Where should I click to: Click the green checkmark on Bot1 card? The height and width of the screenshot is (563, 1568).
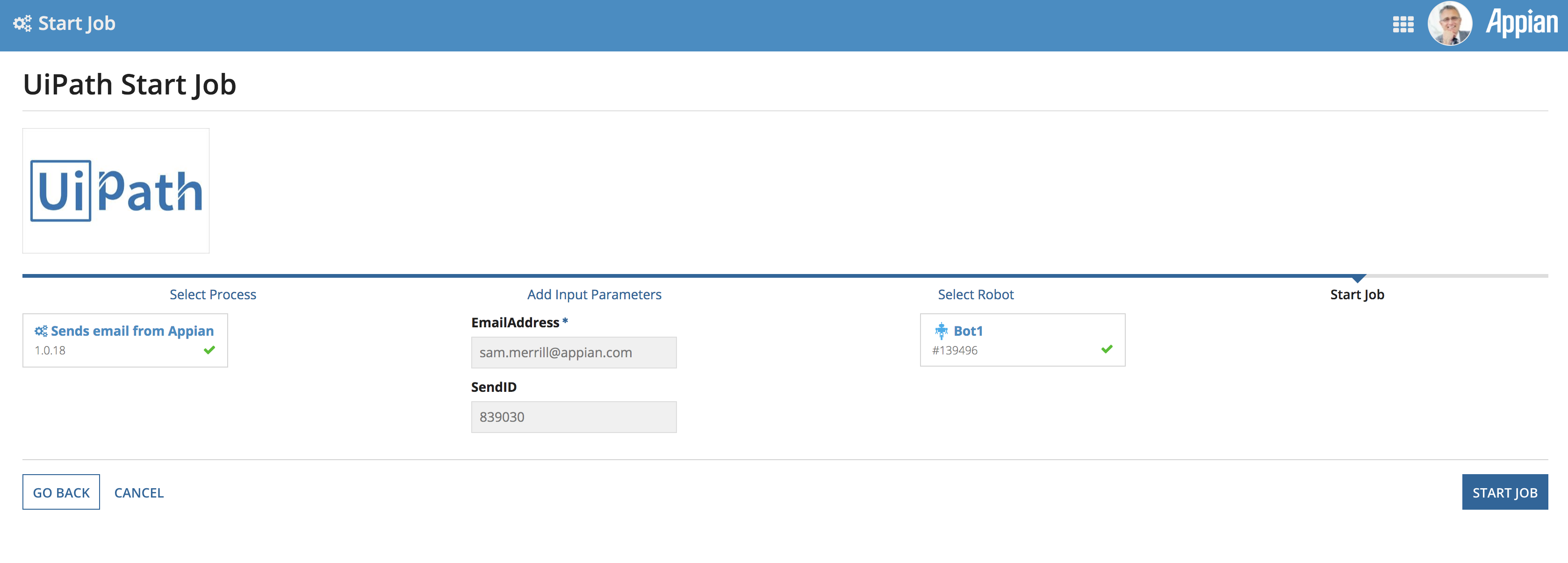pos(1107,349)
